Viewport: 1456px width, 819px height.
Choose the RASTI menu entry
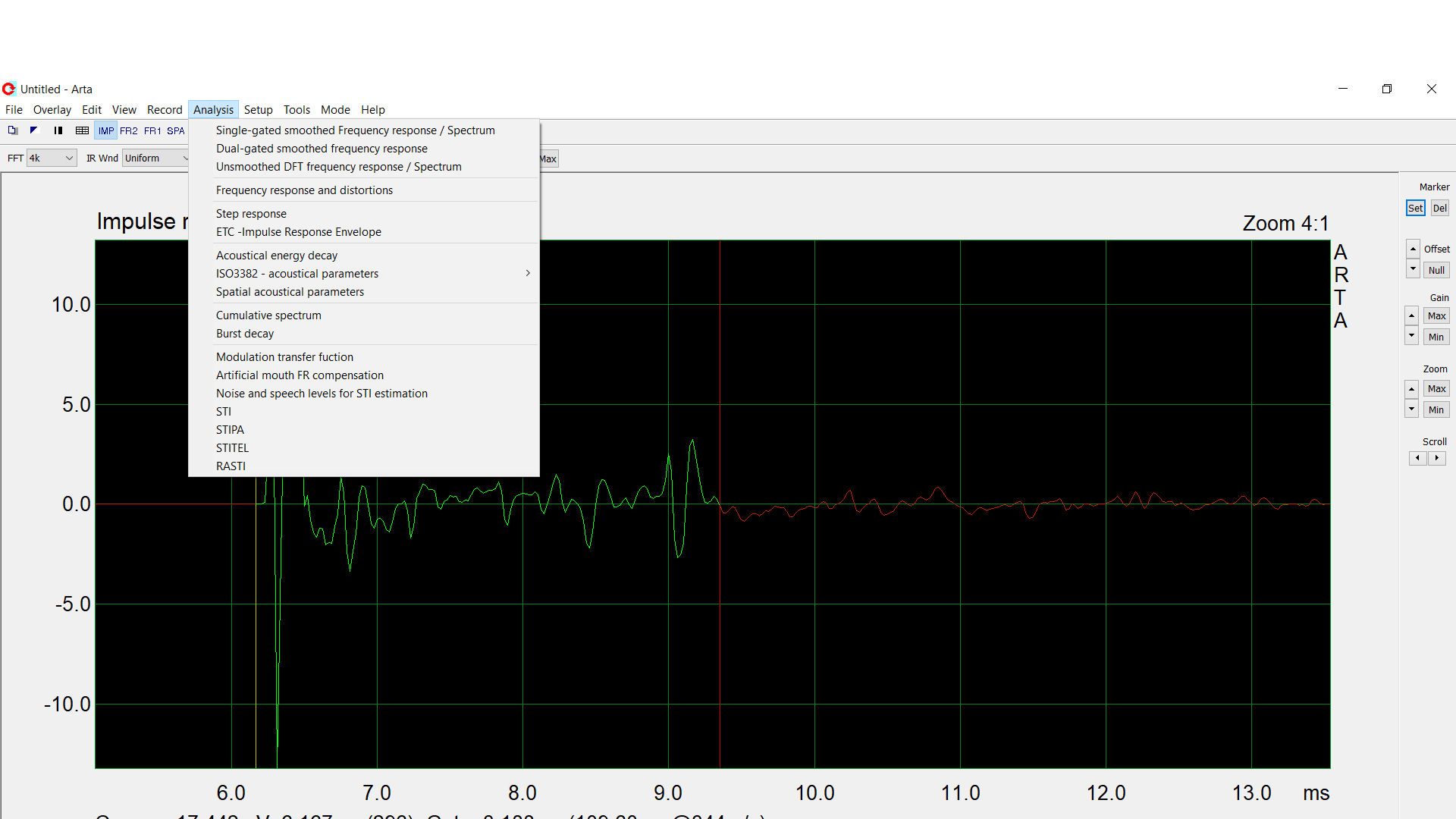(364, 466)
